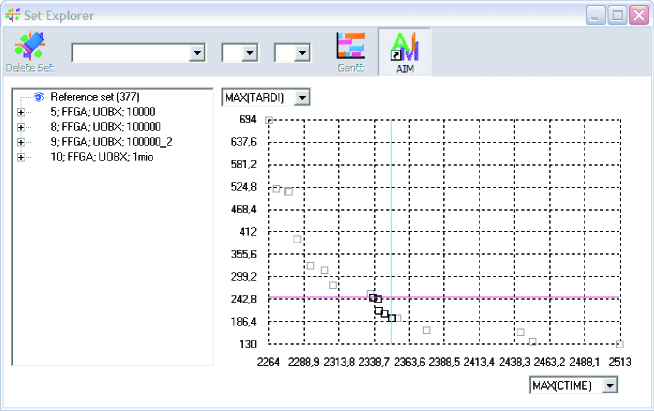Image resolution: width=654 pixels, height=411 pixels.
Task: Close the Set Explorer window
Action: tap(639, 15)
